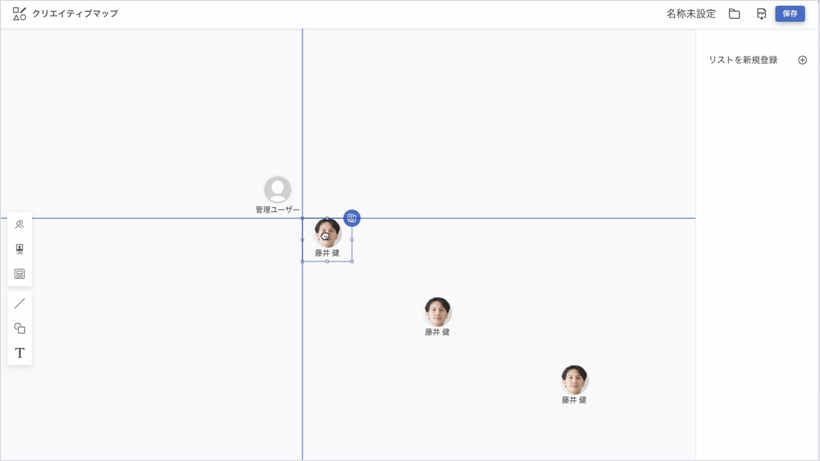The image size is (820, 461).
Task: Click the blue badge on selected avatar
Action: click(352, 218)
